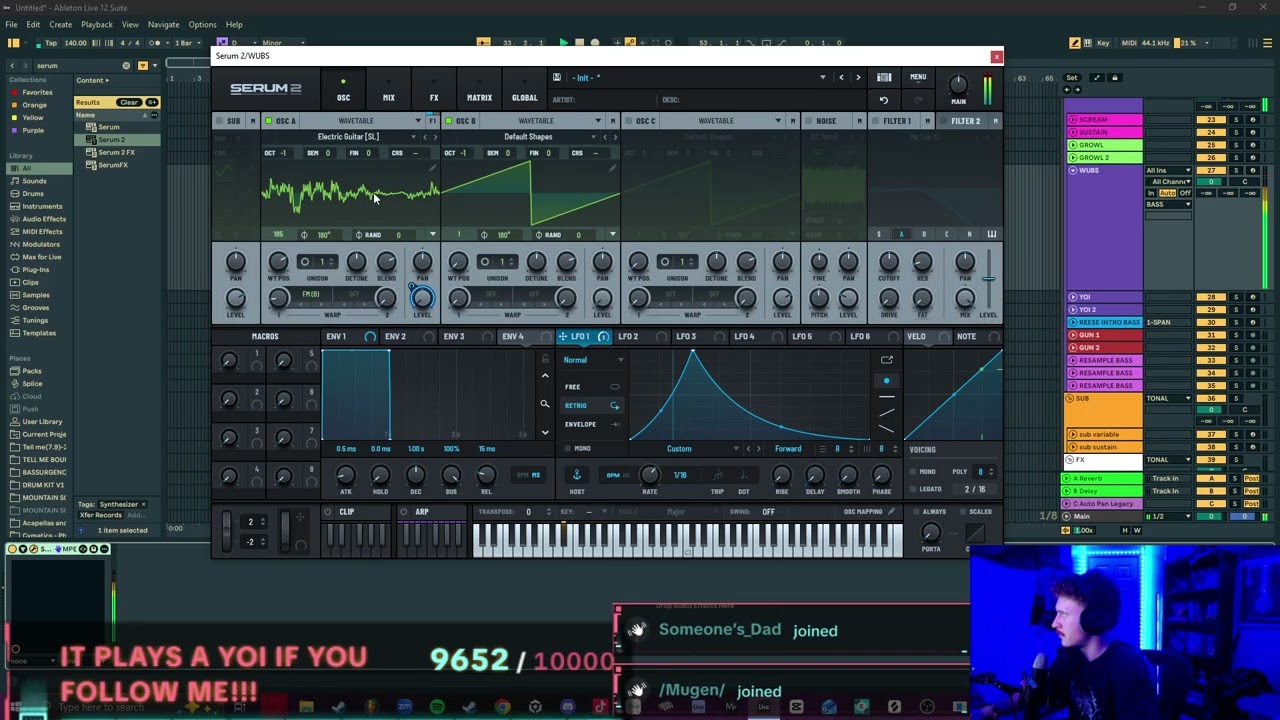Edit the OSC A wavetable with pencil icon
The image size is (1280, 720).
[x=433, y=168]
